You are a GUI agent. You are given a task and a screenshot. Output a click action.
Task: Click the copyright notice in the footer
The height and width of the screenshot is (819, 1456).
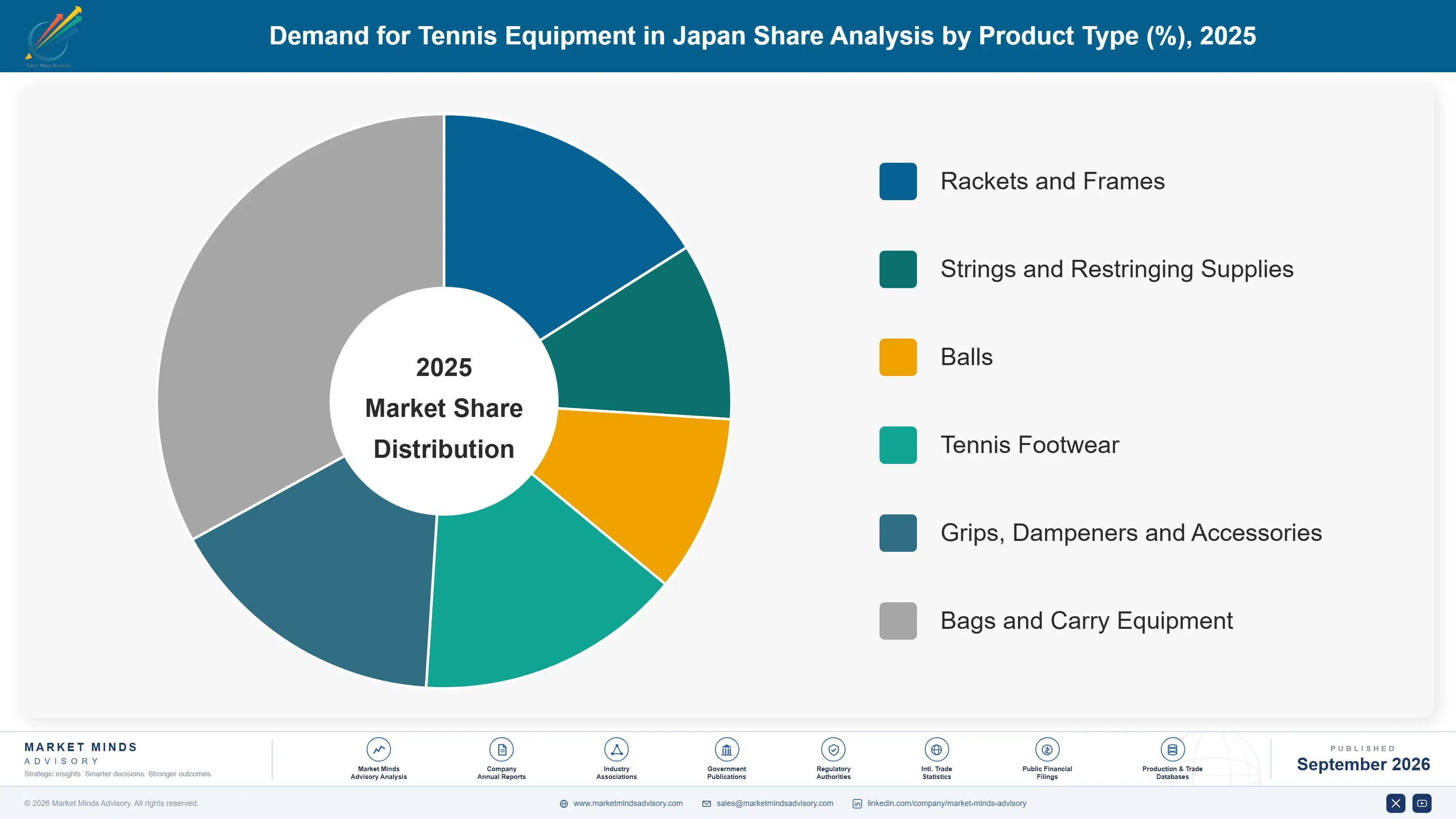coord(111,803)
